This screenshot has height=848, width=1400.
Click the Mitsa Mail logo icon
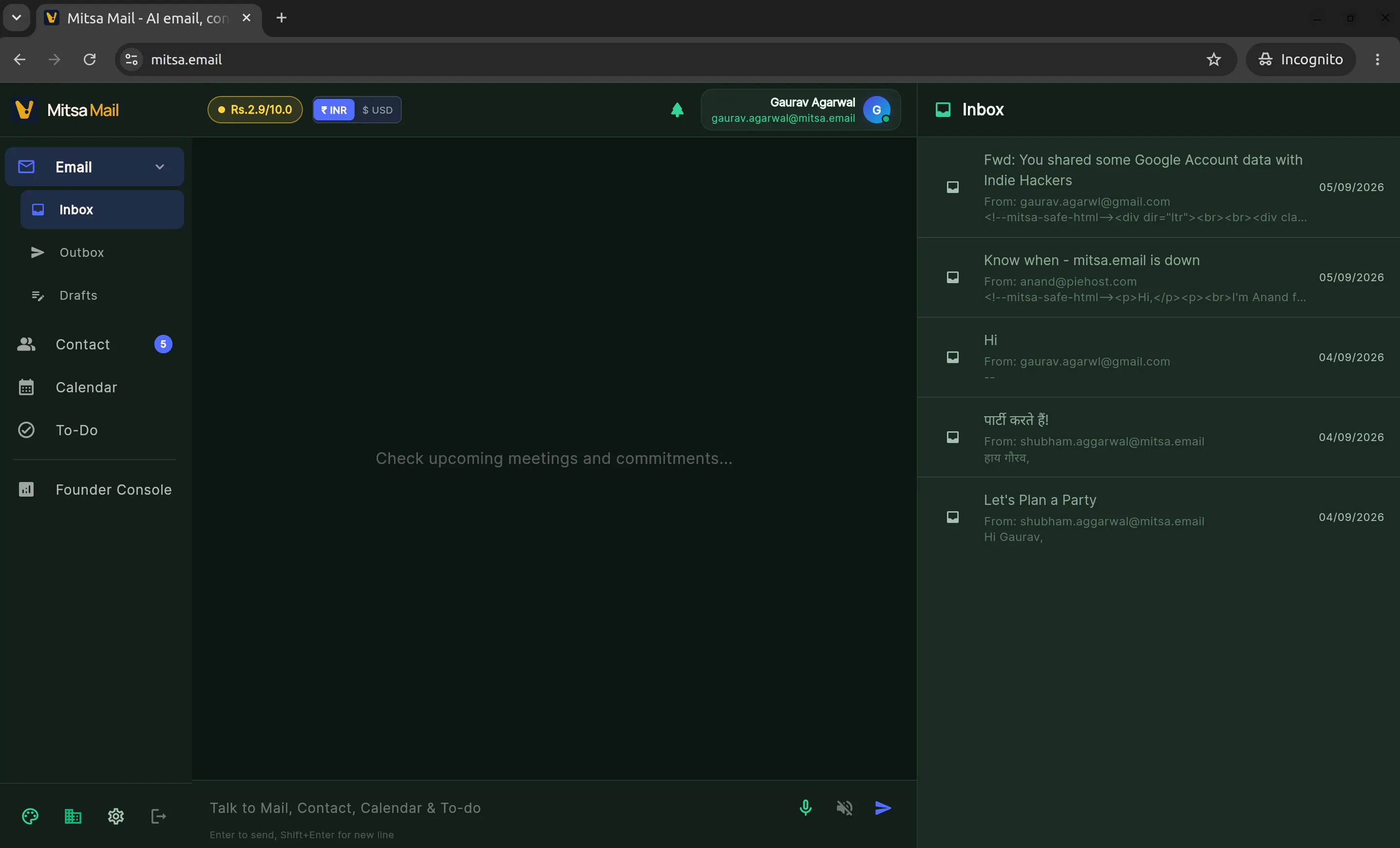(x=24, y=110)
